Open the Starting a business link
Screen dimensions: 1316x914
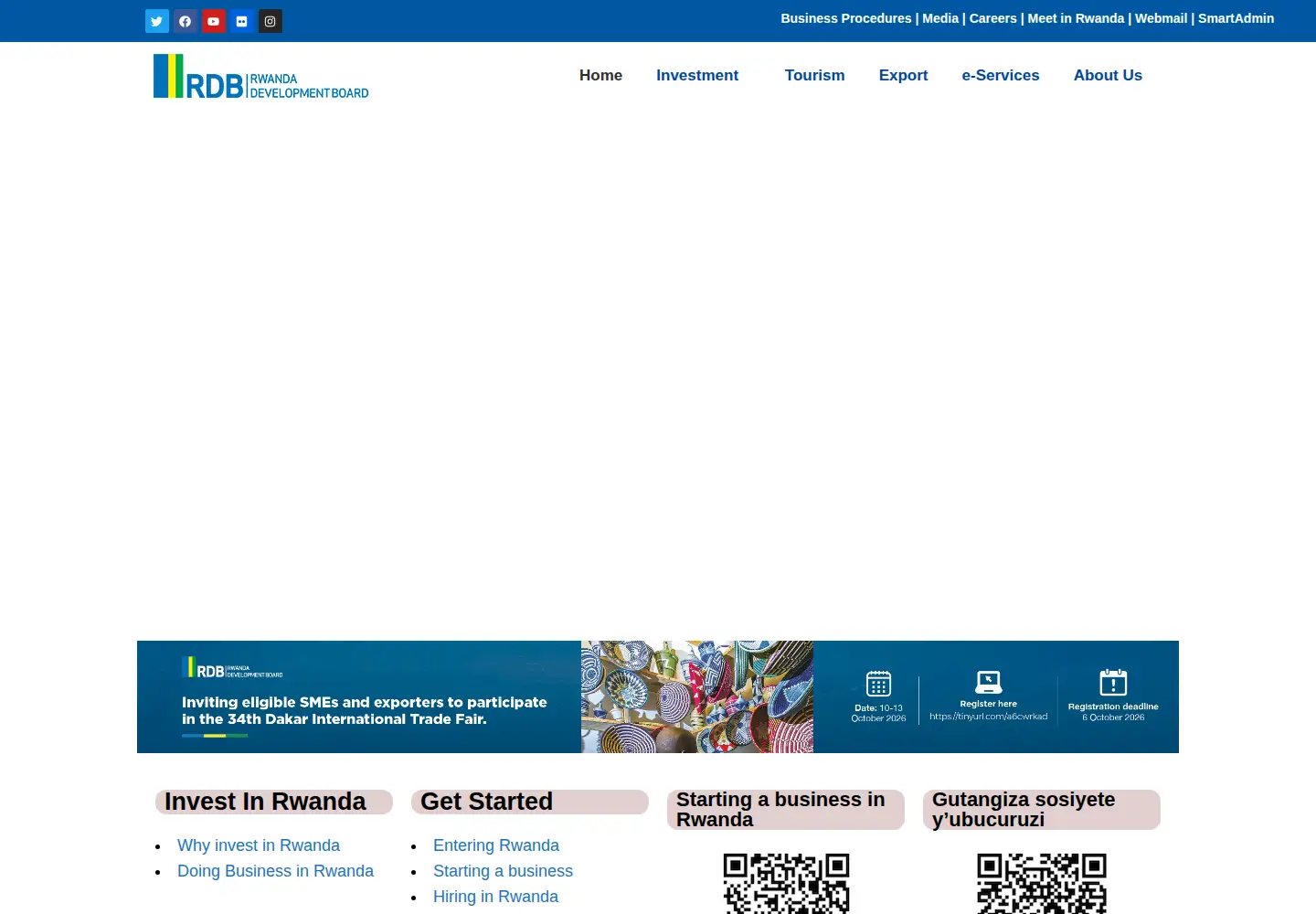[503, 871]
